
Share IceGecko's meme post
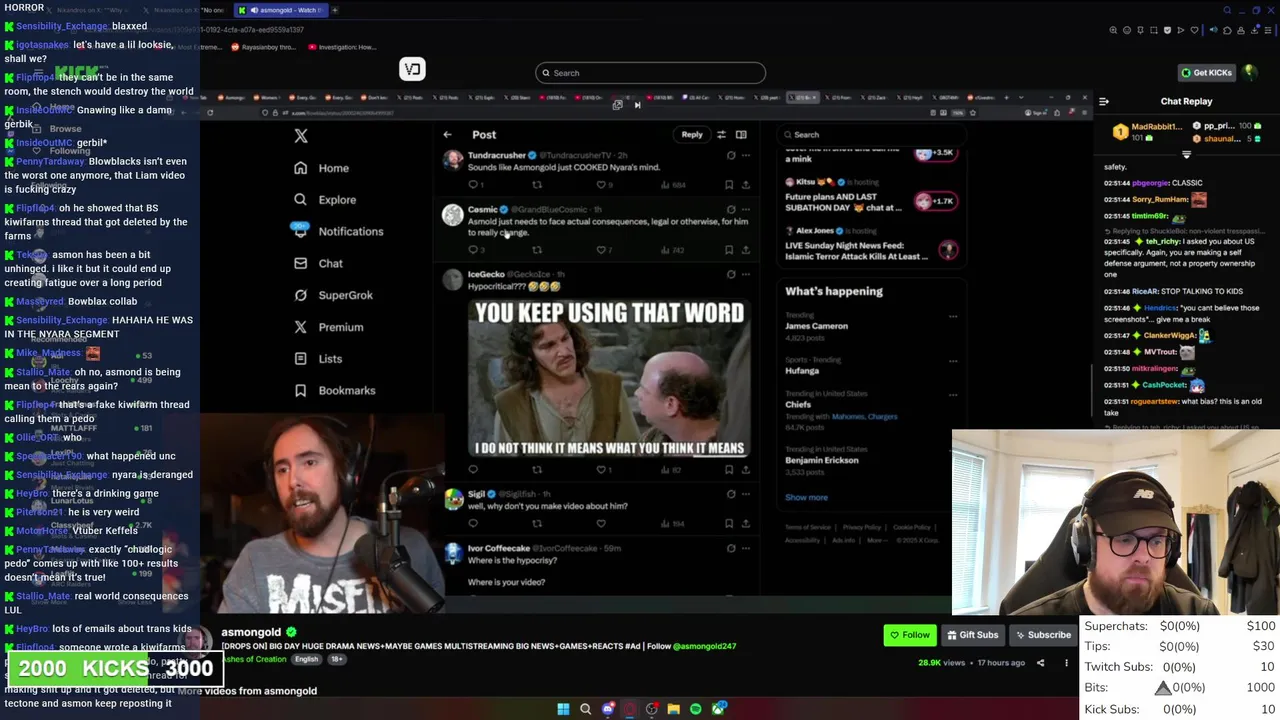coord(745,469)
